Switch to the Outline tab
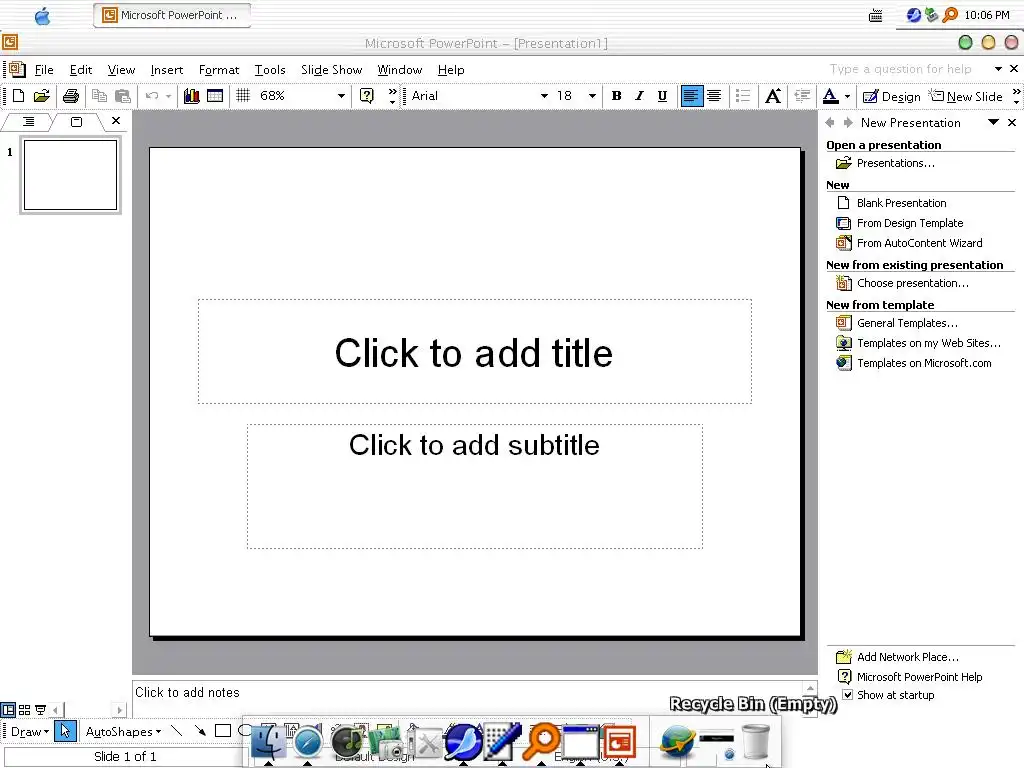 click(29, 121)
